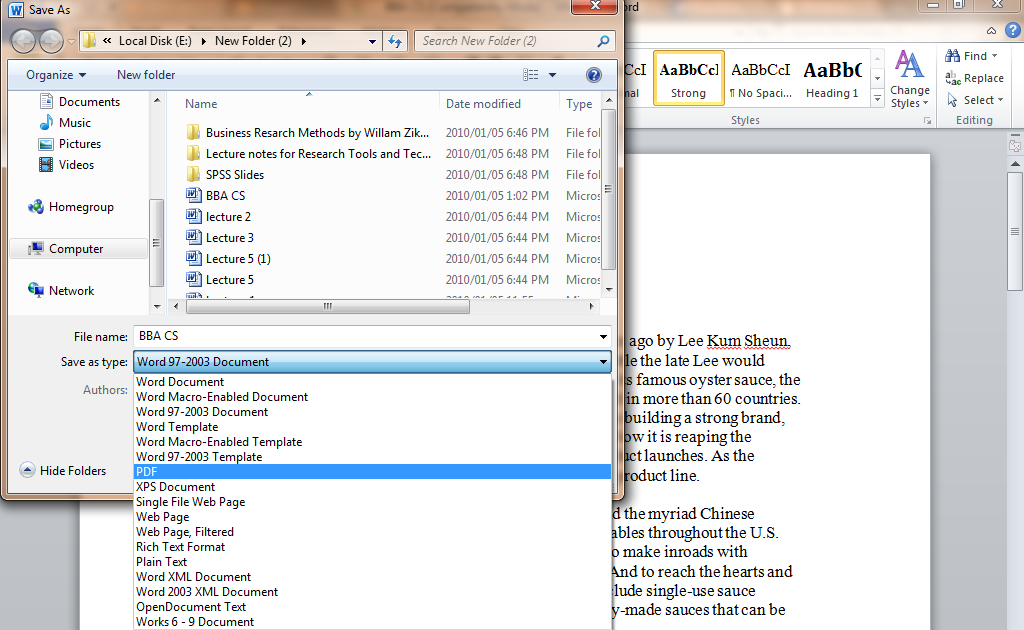
Task: Sort by Type column header
Action: pos(579,104)
